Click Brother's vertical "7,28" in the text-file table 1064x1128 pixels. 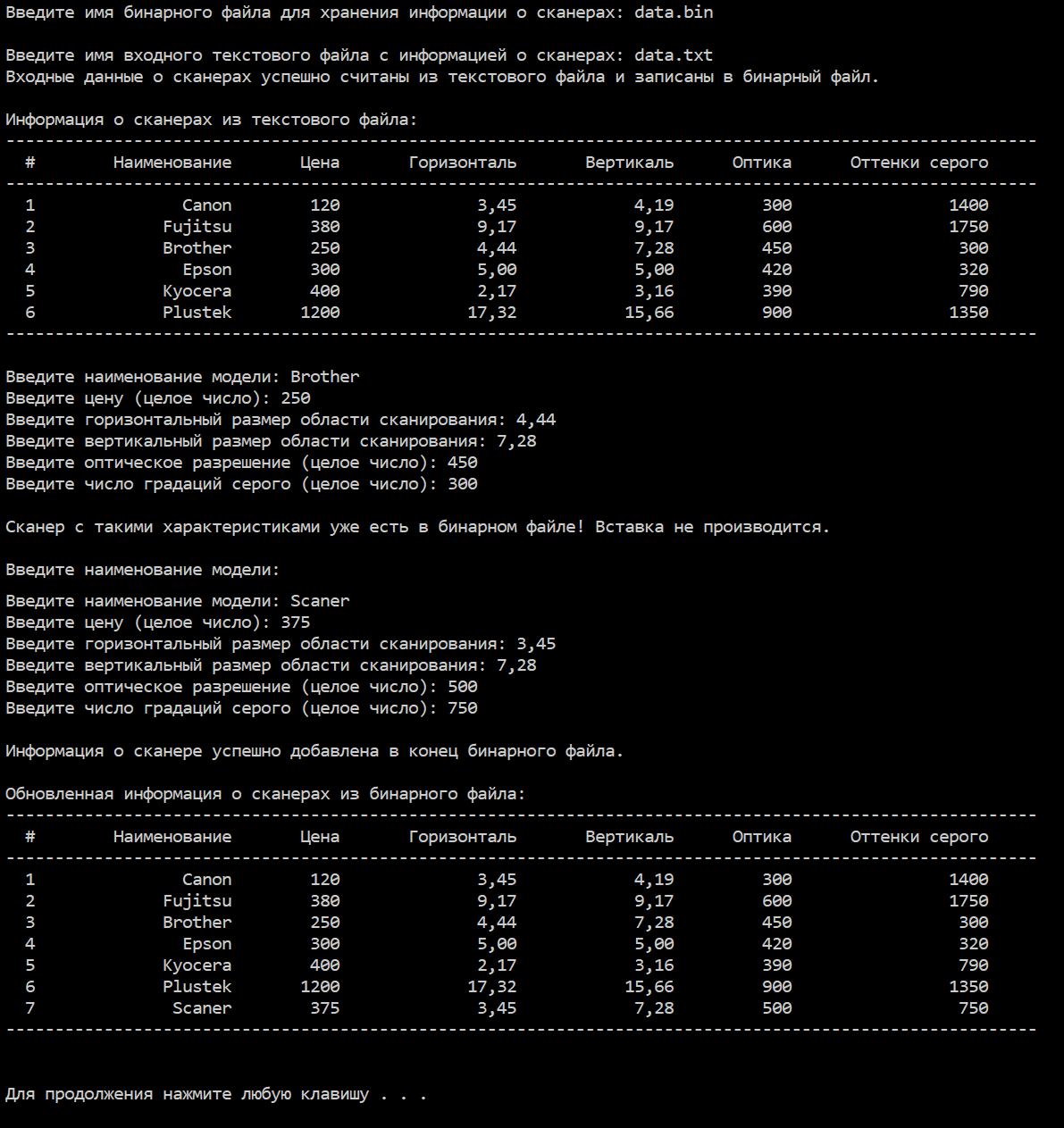654,248
